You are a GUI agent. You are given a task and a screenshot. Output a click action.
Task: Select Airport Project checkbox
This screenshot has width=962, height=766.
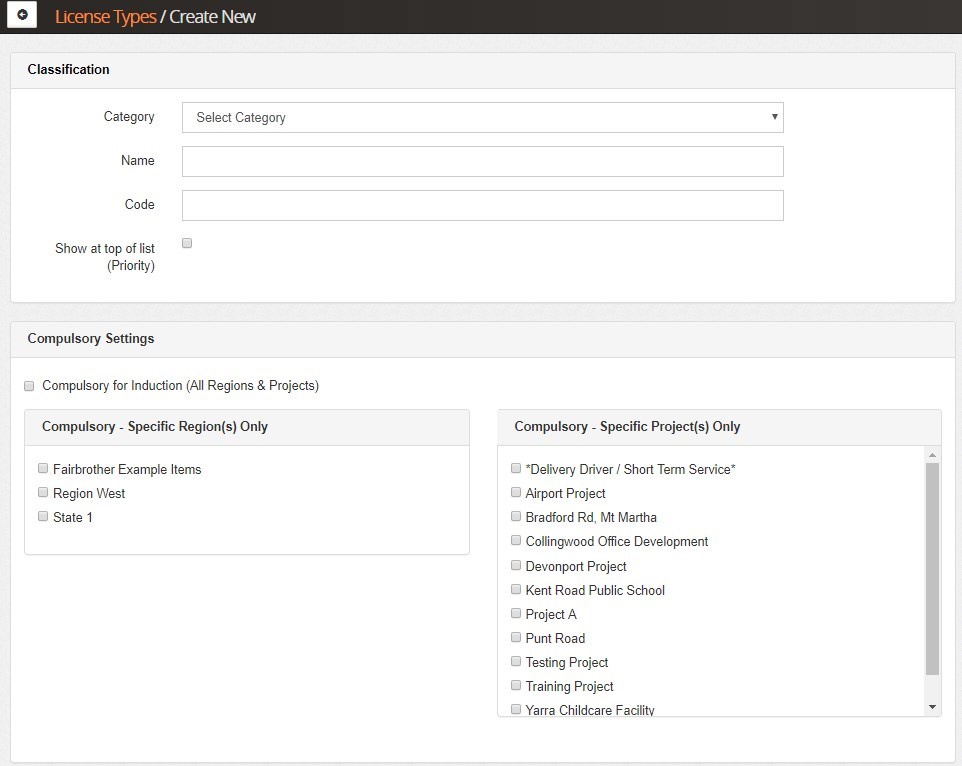[516, 492]
